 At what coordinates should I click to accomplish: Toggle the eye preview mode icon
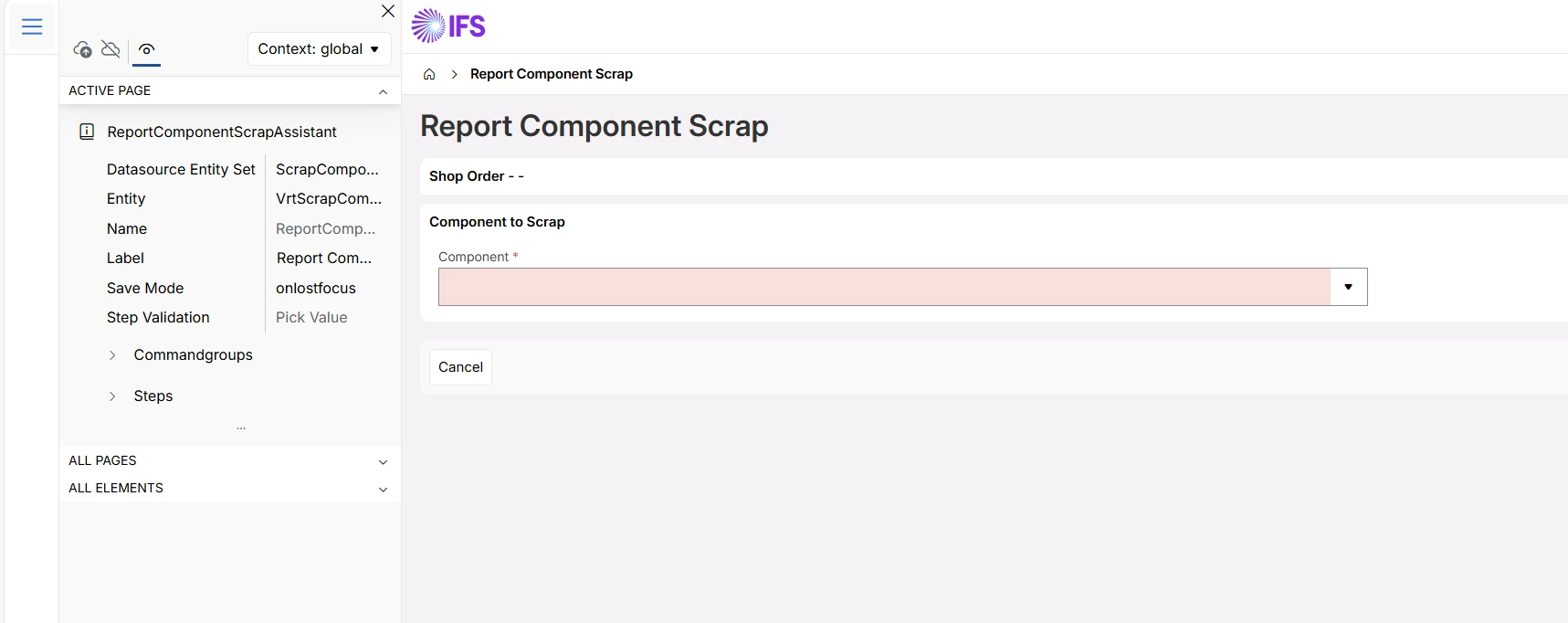pyautogui.click(x=146, y=49)
